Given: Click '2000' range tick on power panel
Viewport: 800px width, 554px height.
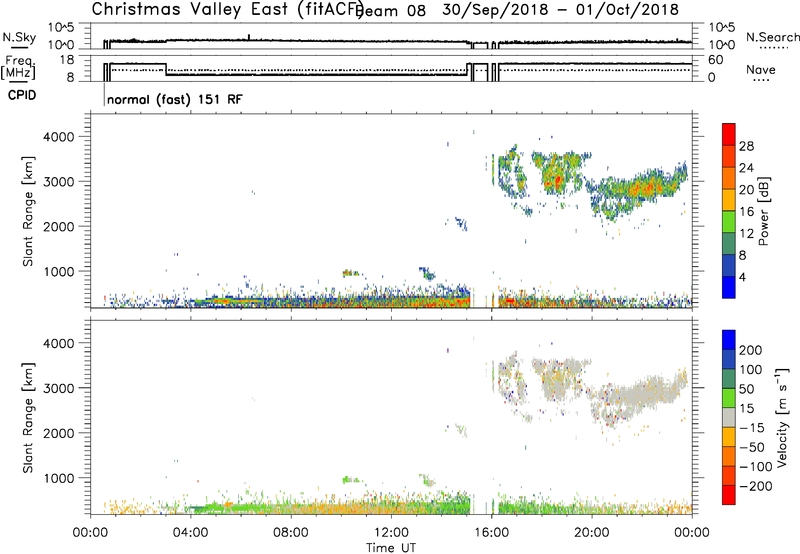Looking at the screenshot, I should point(58,226).
